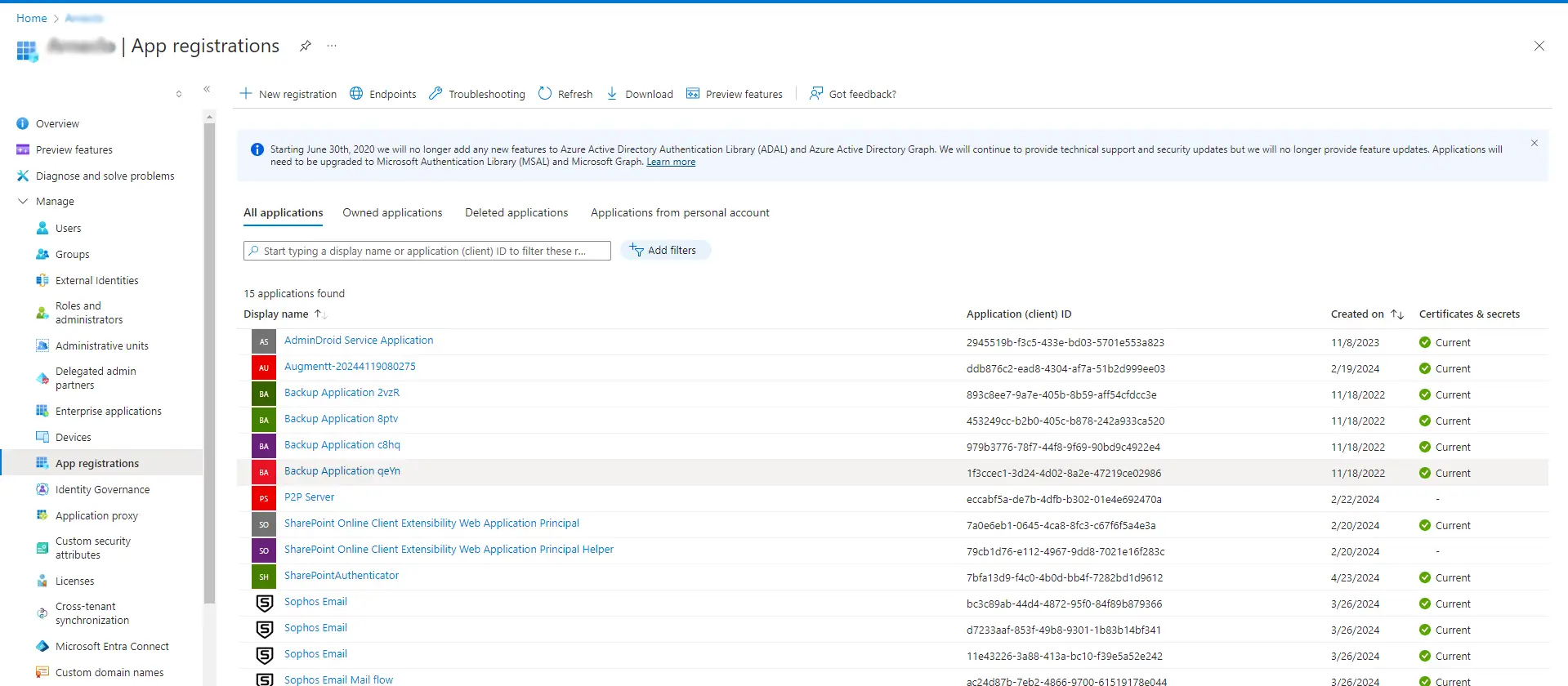Pin the App registrations blade
This screenshot has width=1568, height=686.
tap(305, 46)
